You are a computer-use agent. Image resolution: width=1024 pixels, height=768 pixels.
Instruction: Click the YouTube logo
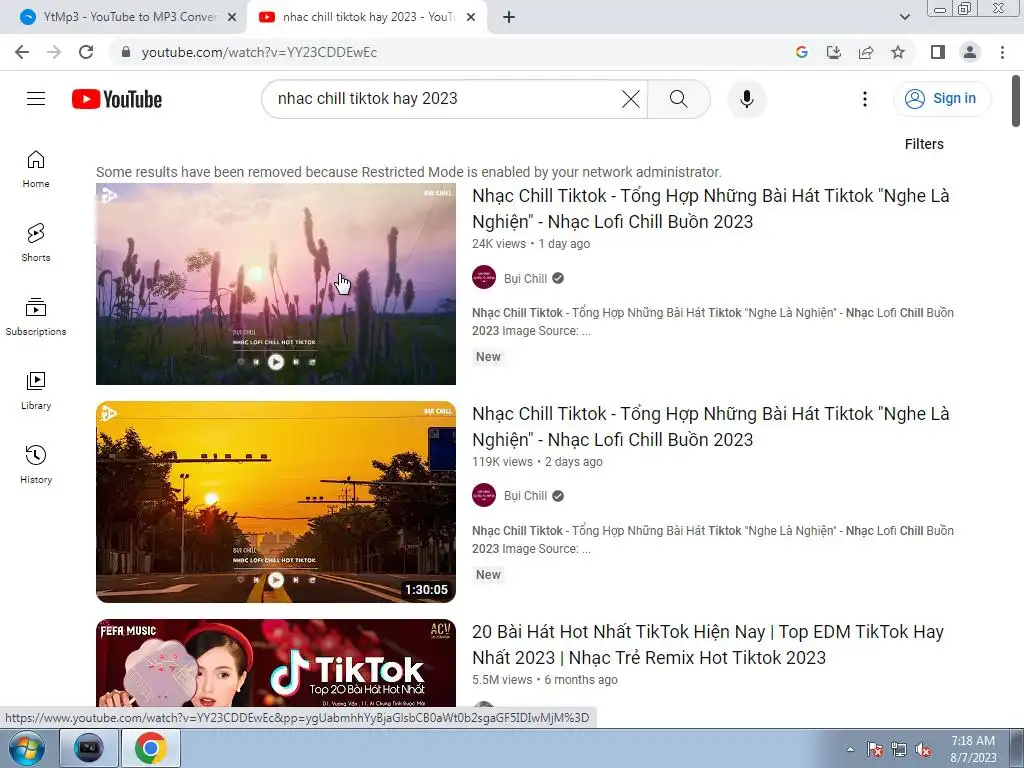[x=117, y=99]
